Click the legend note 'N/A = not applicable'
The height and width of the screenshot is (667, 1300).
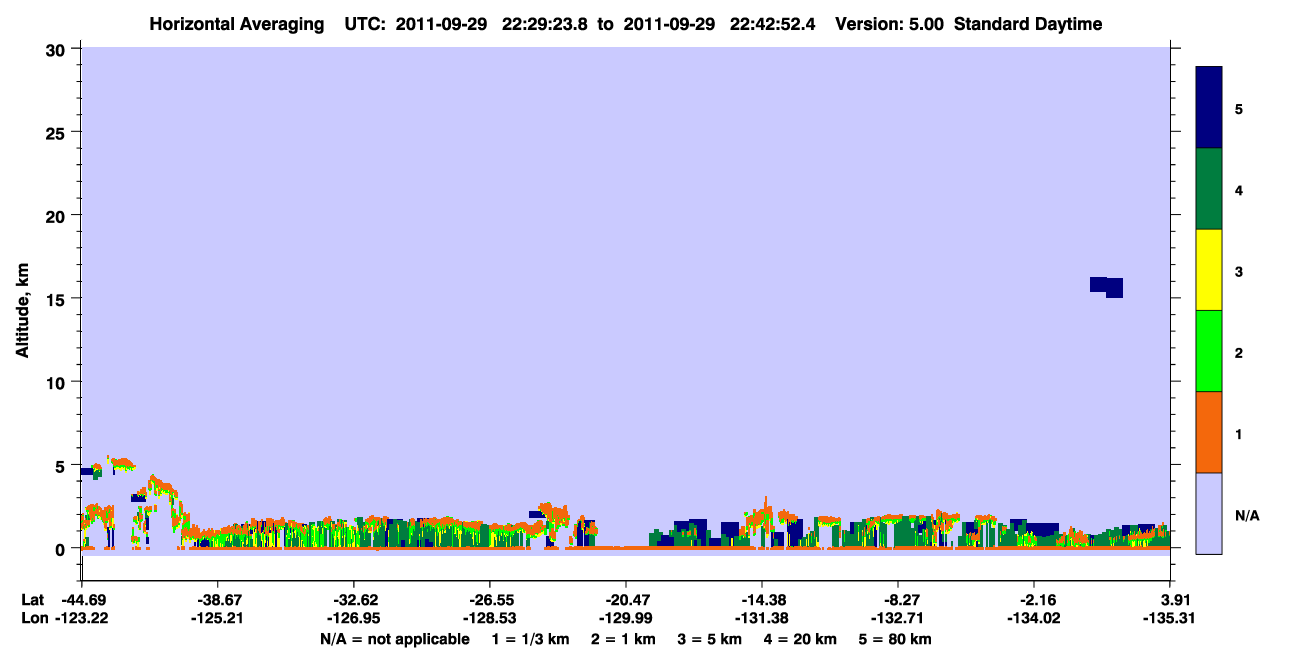click(395, 639)
